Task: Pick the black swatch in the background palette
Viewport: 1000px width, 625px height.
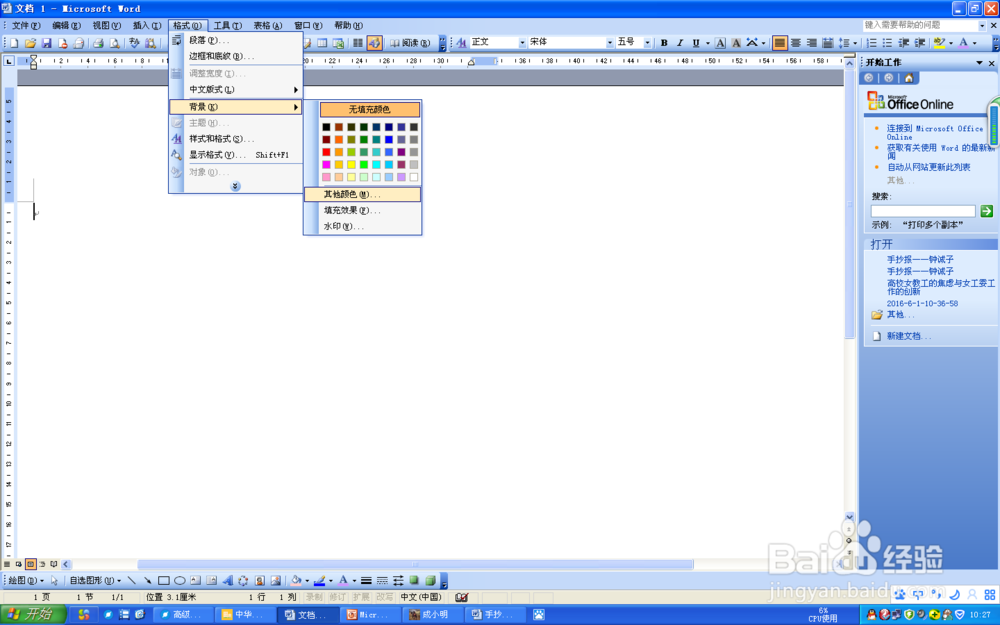Action: click(x=327, y=127)
